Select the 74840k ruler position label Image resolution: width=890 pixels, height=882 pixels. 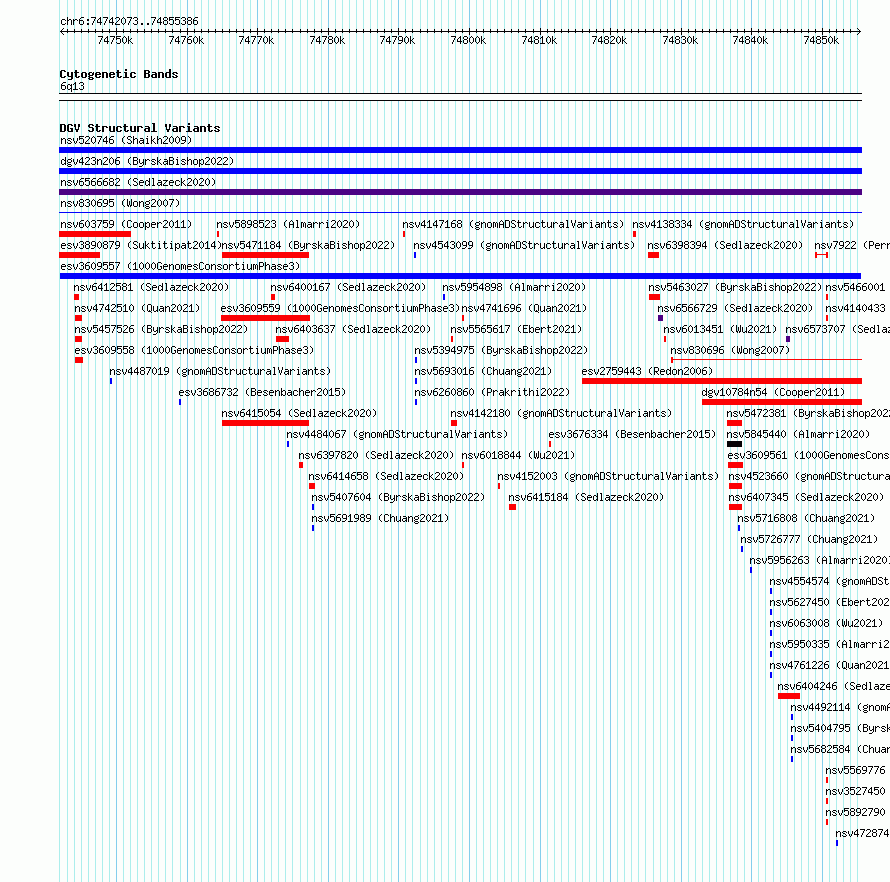pyautogui.click(x=750, y=40)
